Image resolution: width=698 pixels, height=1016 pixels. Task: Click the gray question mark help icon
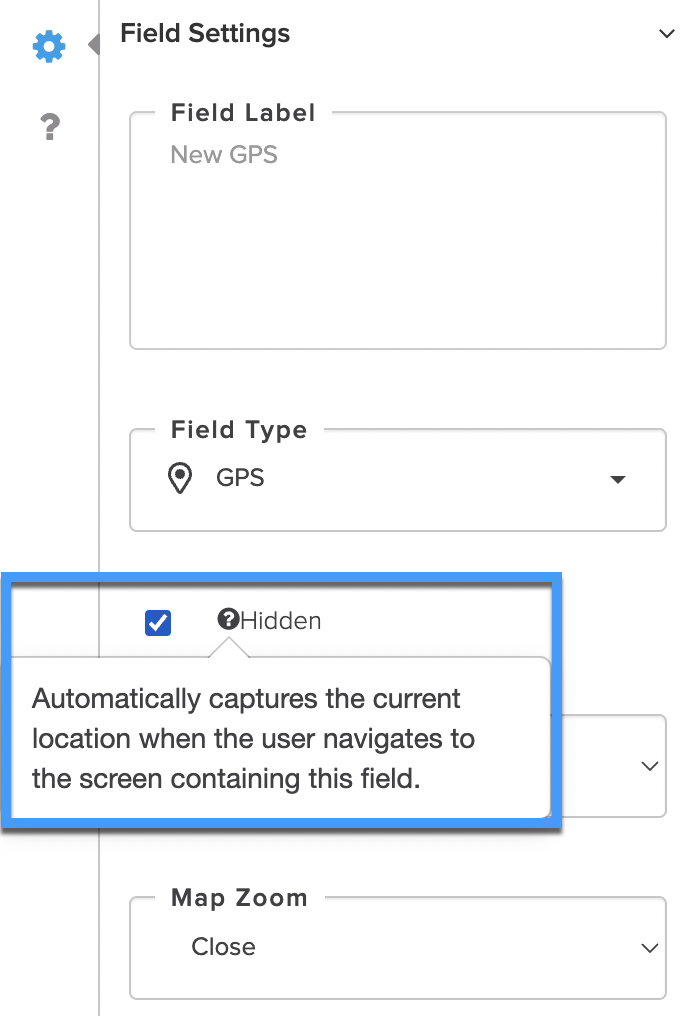tap(50, 126)
